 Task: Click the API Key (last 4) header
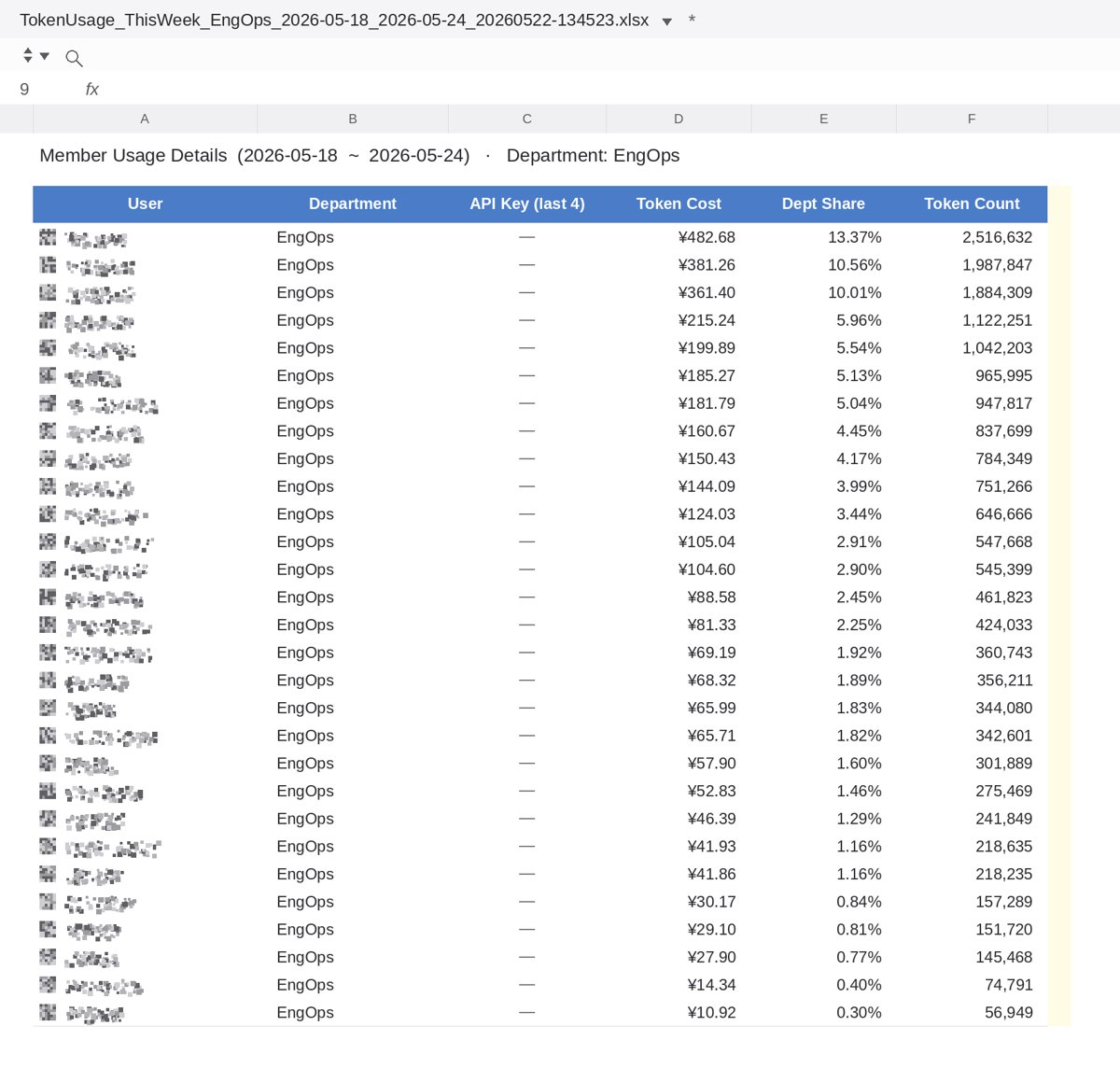click(x=527, y=204)
